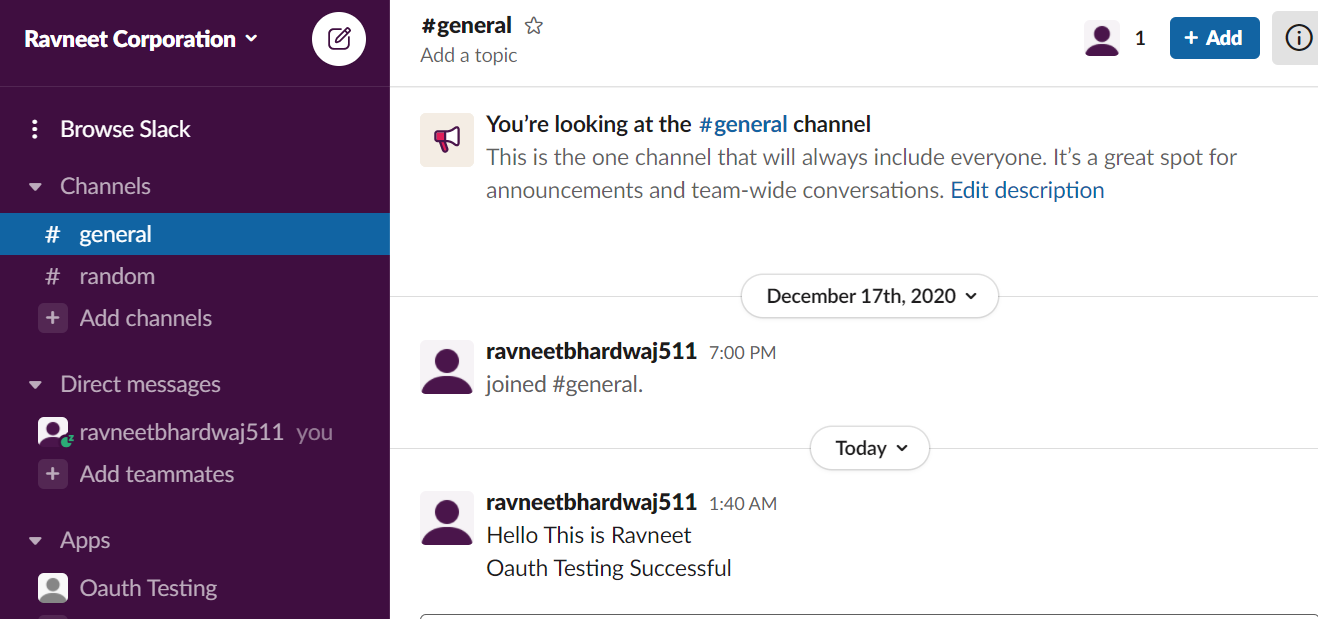The image size is (1318, 619).
Task: Open channel details info icon
Action: click(x=1298, y=38)
